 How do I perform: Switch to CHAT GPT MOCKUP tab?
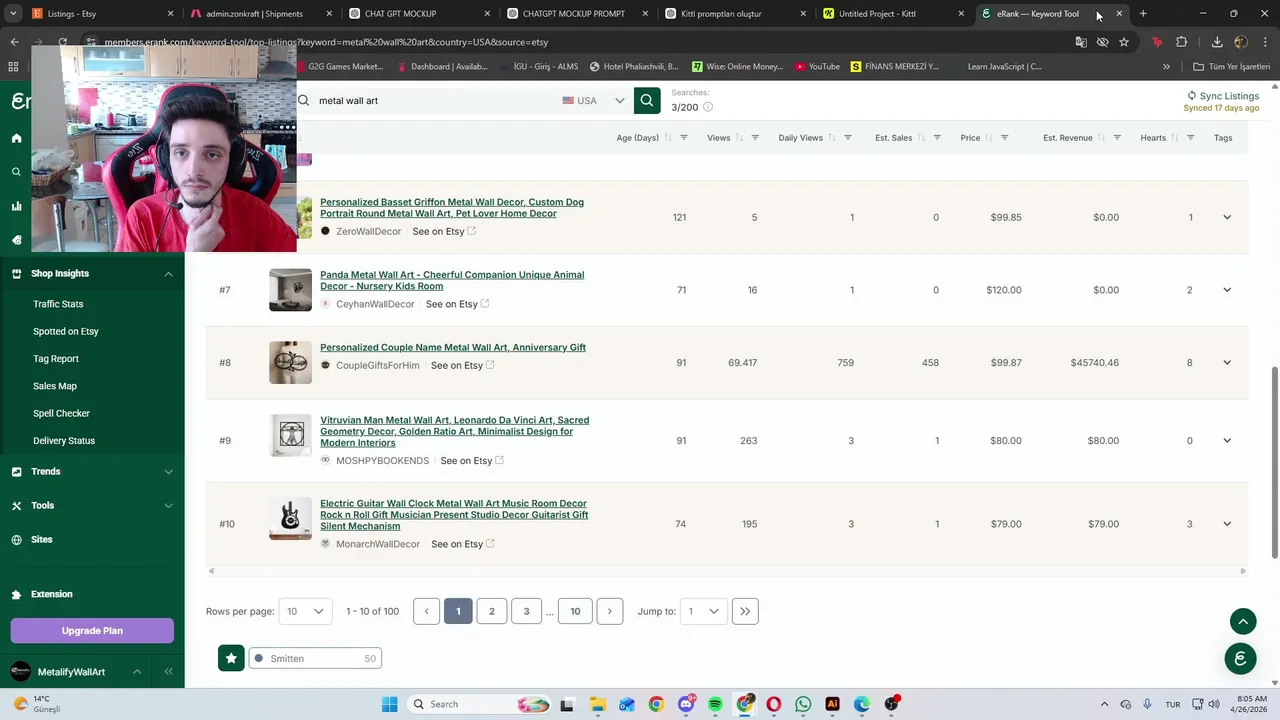pyautogui.click(x=418, y=14)
